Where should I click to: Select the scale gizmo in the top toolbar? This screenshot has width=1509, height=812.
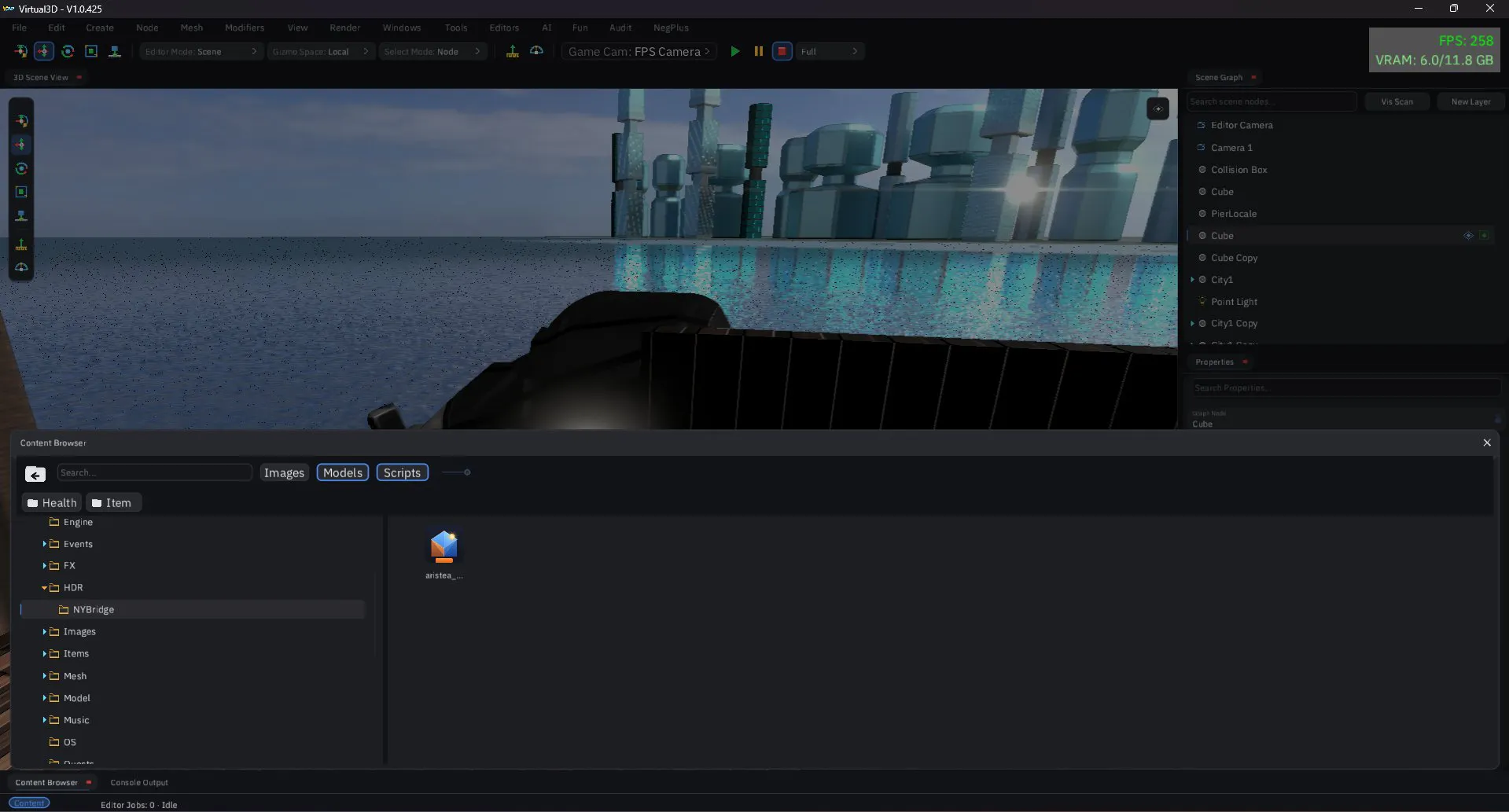[91, 51]
